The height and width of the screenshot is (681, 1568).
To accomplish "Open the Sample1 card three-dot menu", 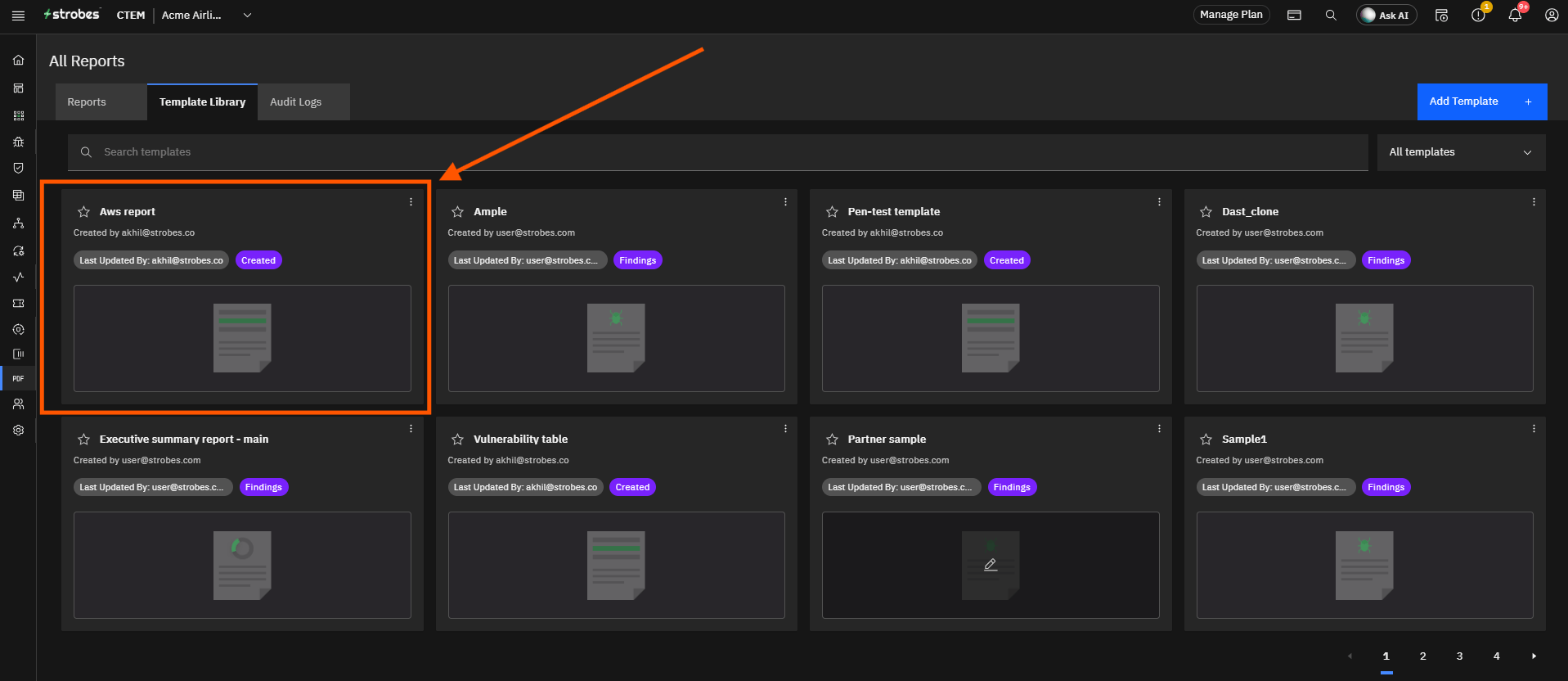I will coord(1534,428).
